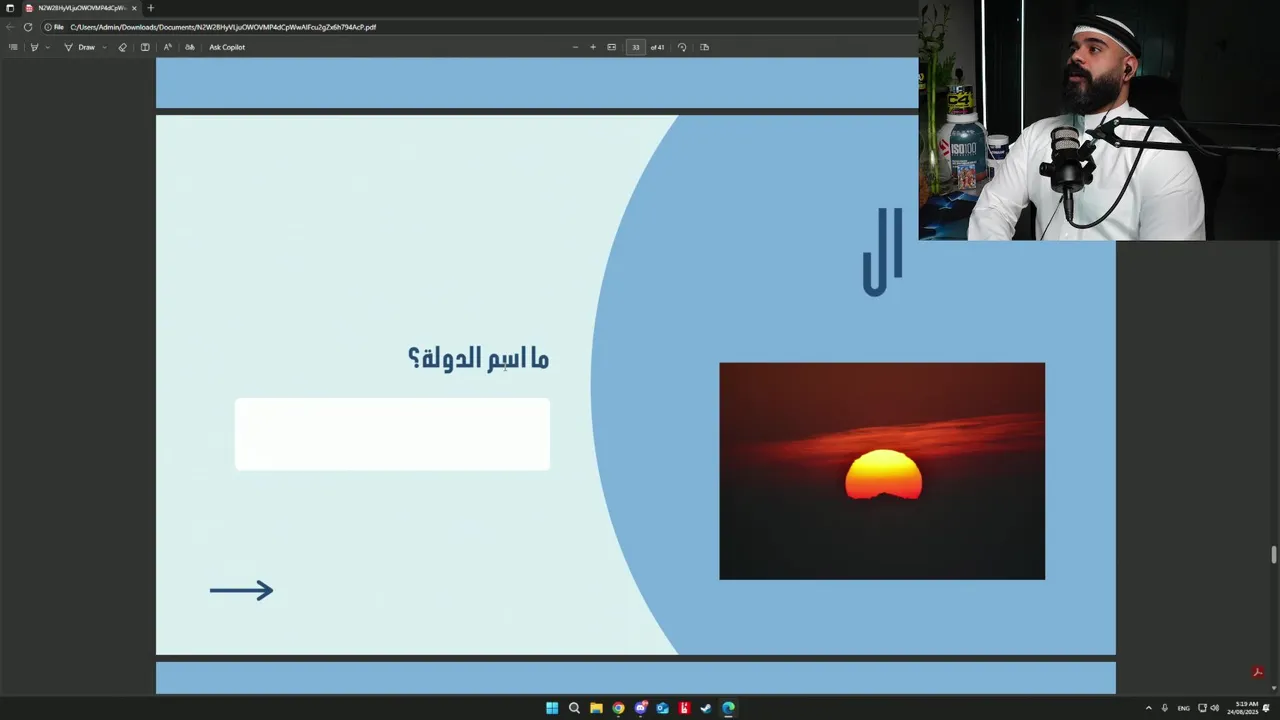Open notifications bell icon
The image size is (1280, 720).
pos(1266,708)
